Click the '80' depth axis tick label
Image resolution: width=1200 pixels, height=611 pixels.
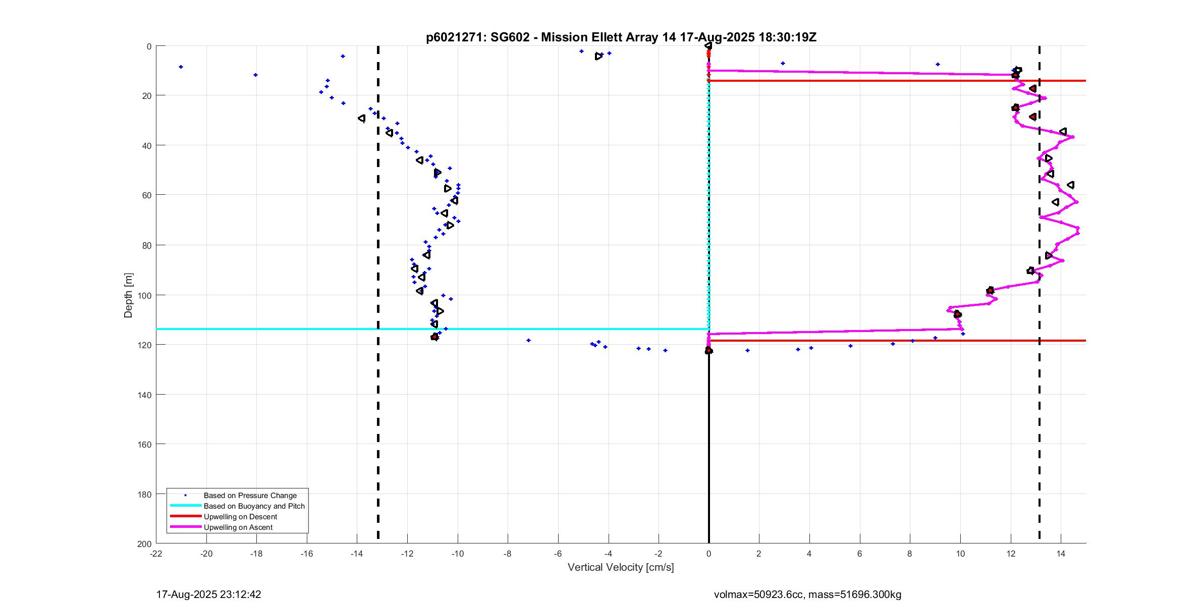click(146, 245)
